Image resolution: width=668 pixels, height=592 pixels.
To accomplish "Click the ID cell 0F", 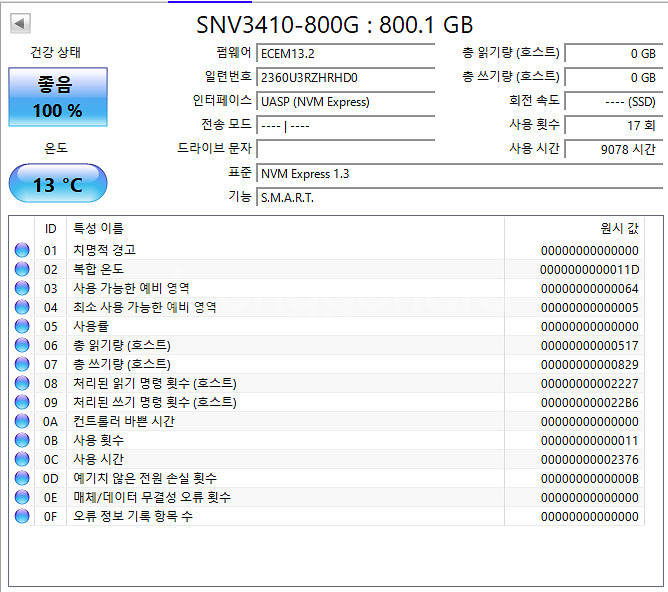I will point(50,517).
